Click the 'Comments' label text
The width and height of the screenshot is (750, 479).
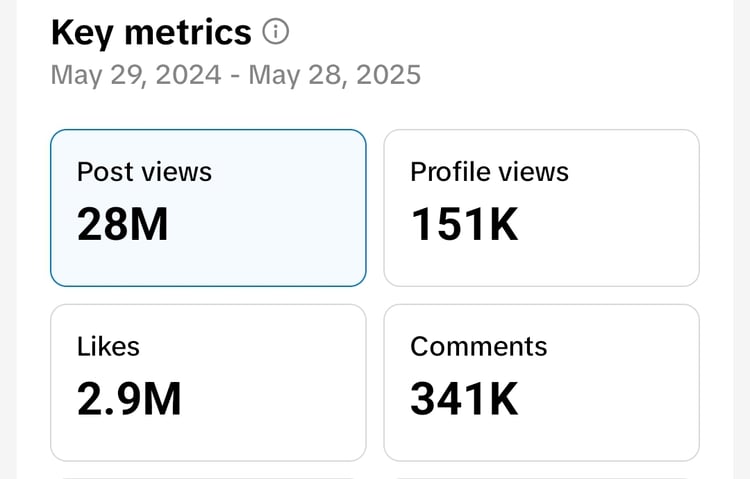(479, 347)
